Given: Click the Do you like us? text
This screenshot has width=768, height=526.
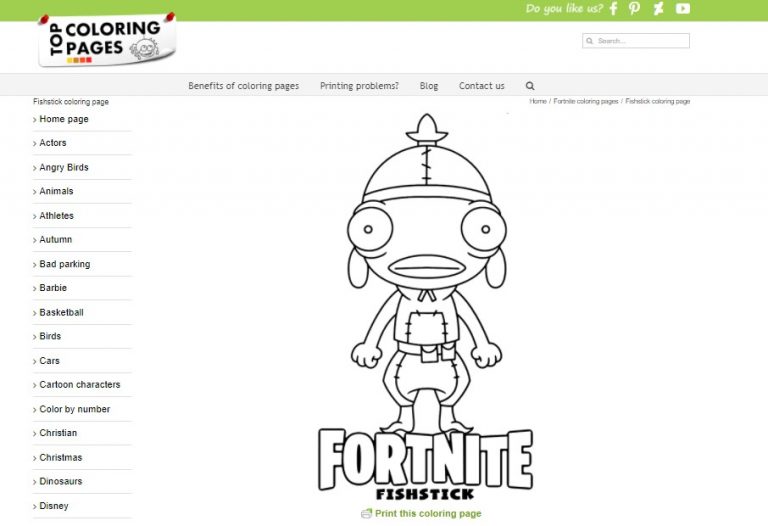Looking at the screenshot, I should [x=564, y=8].
